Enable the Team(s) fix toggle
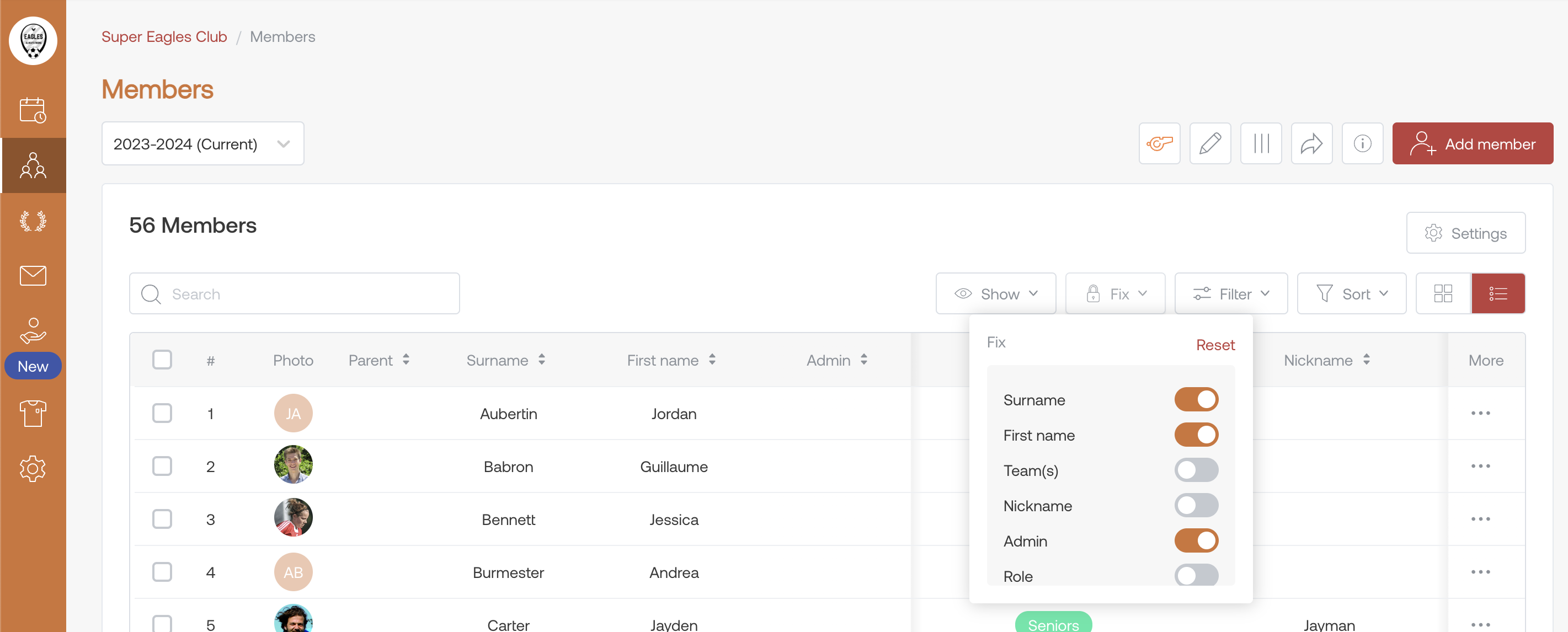 (x=1196, y=470)
